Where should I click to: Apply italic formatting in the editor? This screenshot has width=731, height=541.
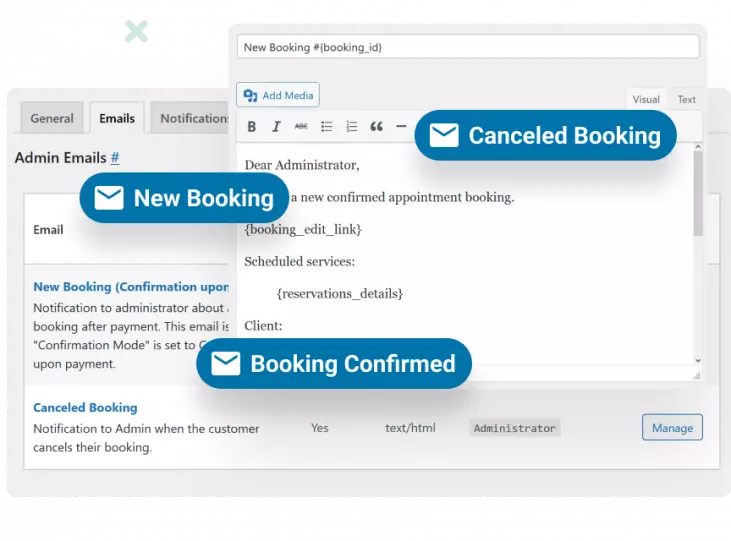pyautogui.click(x=276, y=126)
